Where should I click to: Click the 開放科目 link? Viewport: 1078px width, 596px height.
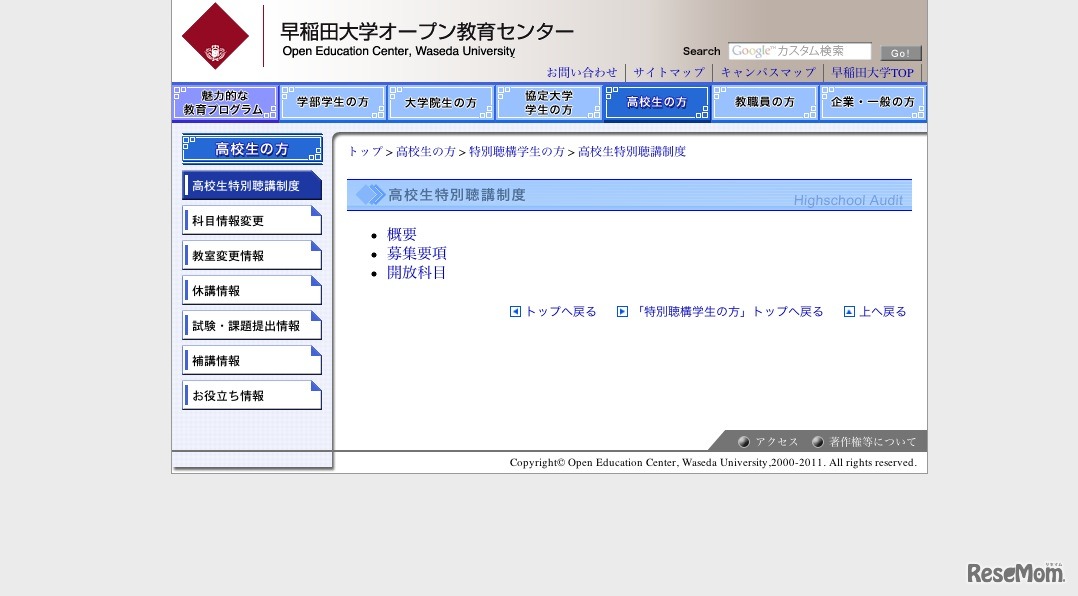pyautogui.click(x=416, y=272)
